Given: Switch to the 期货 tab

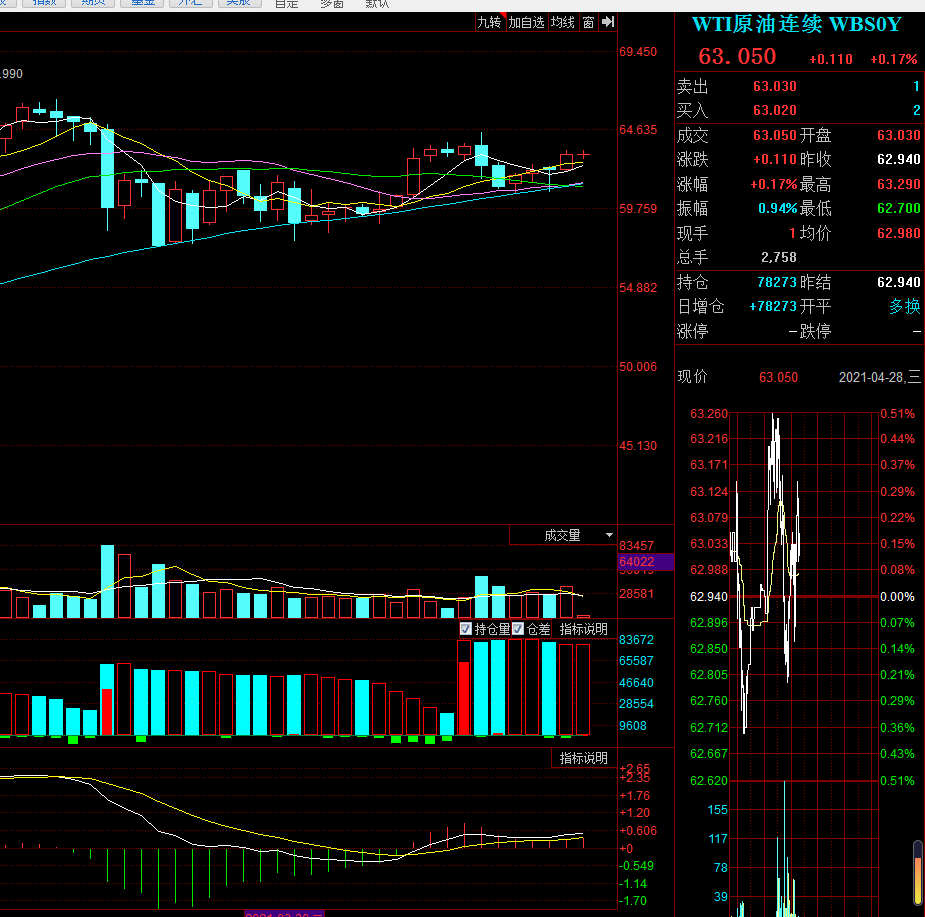Looking at the screenshot, I should (93, 3).
